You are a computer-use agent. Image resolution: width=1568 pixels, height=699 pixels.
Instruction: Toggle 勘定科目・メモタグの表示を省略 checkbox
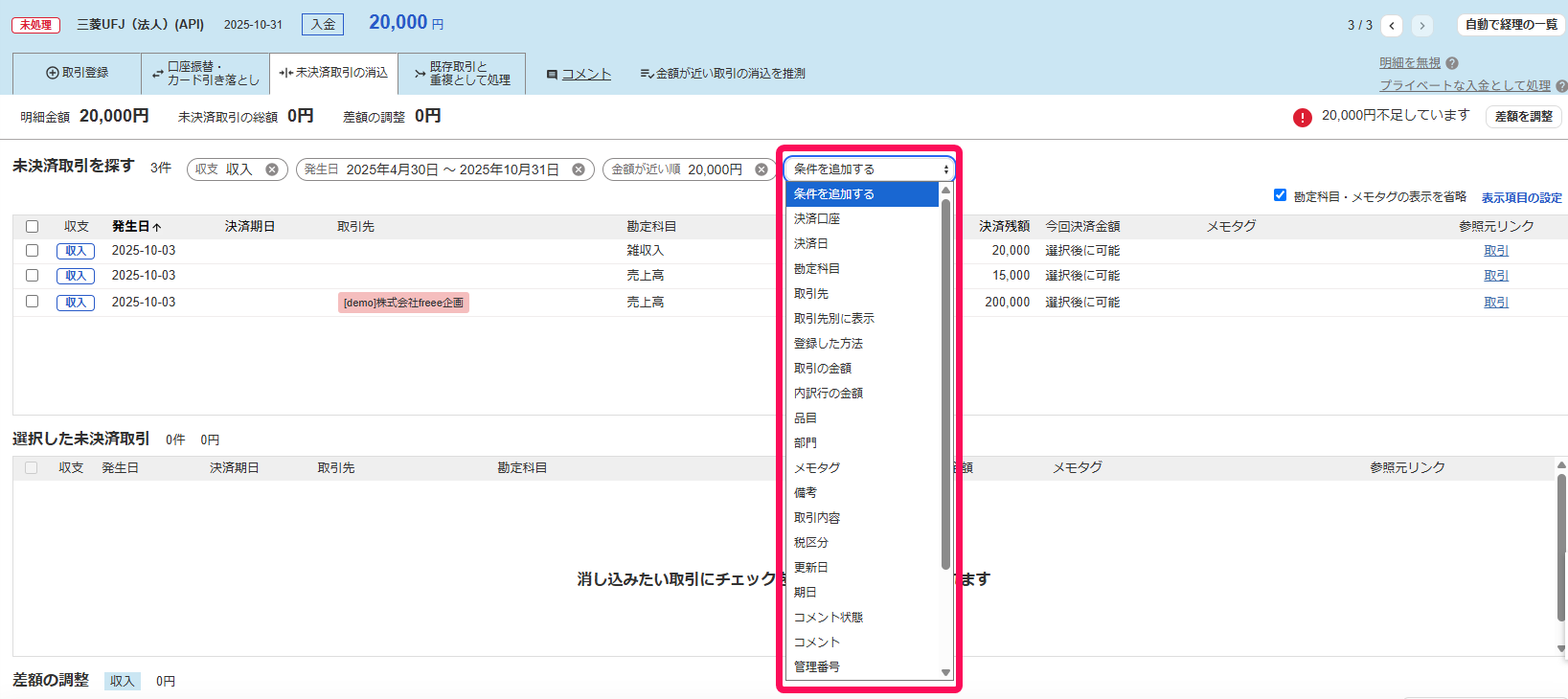(x=1280, y=195)
